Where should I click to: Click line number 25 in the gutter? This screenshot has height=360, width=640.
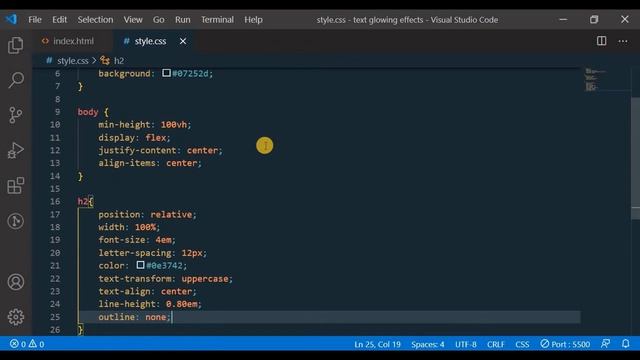pos(55,317)
